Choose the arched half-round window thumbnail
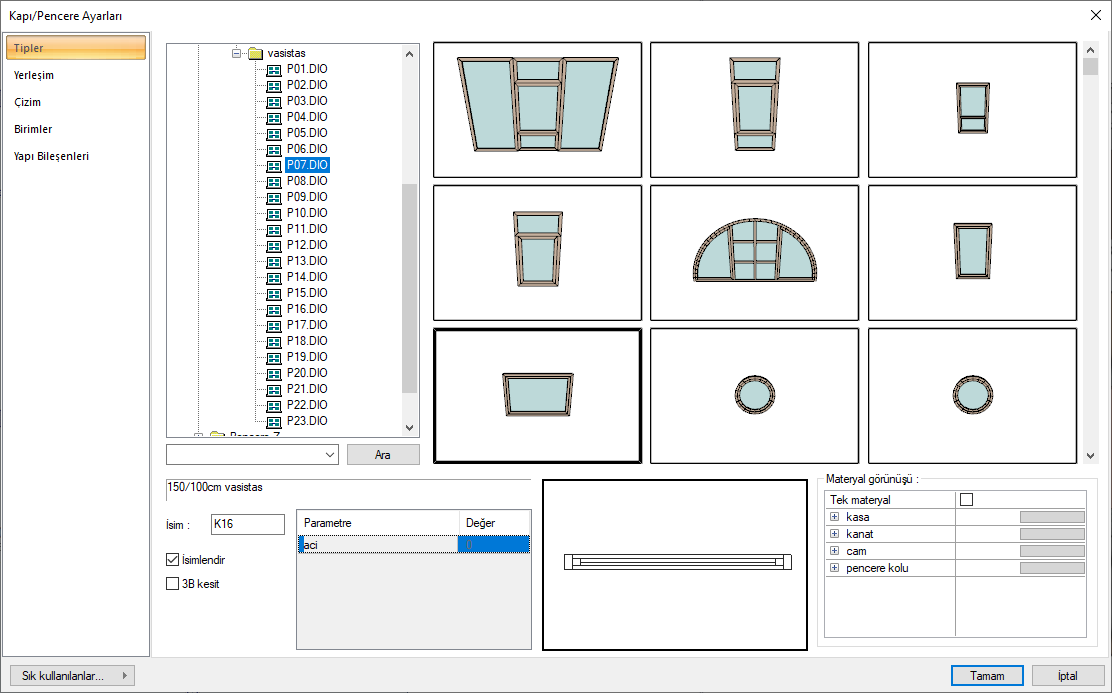 click(754, 250)
